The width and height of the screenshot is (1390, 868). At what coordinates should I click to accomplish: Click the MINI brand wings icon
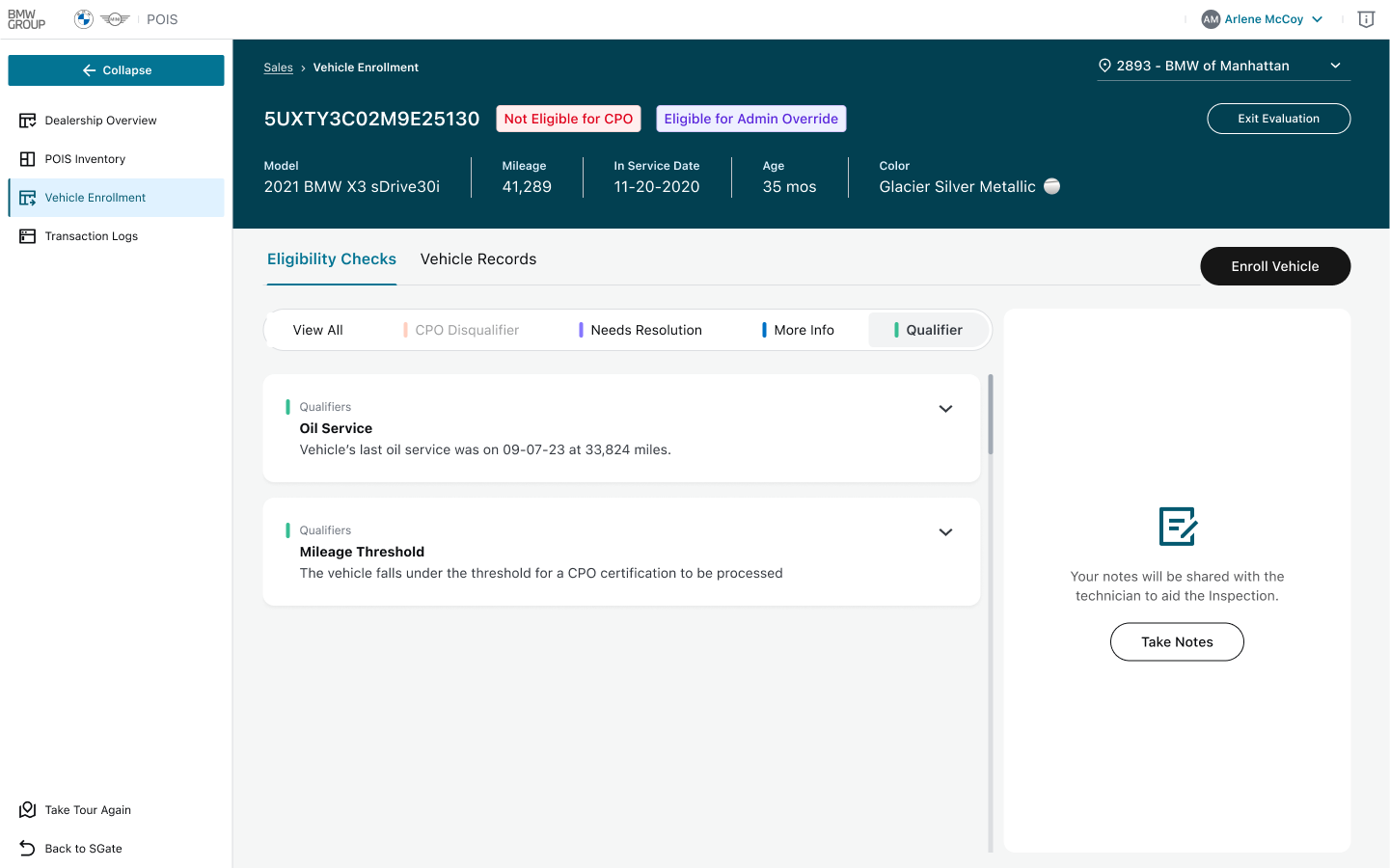pos(115,19)
